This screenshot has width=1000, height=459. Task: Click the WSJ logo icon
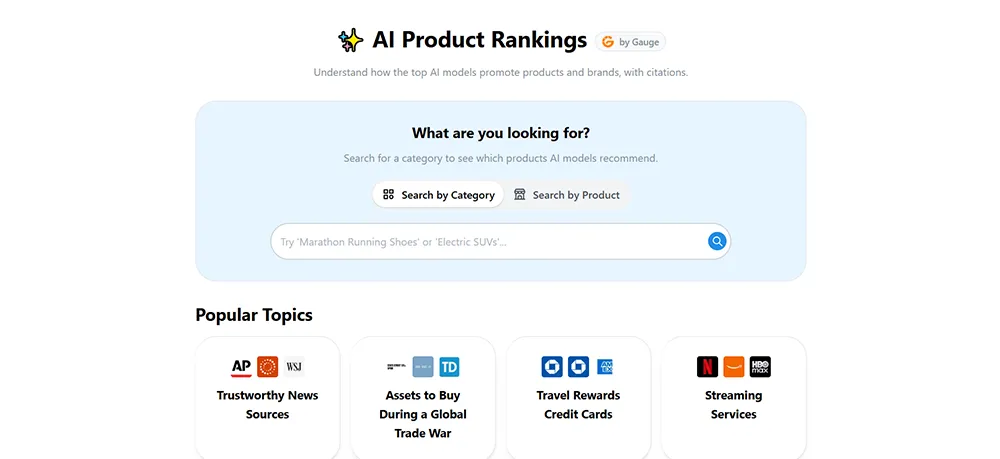(294, 367)
